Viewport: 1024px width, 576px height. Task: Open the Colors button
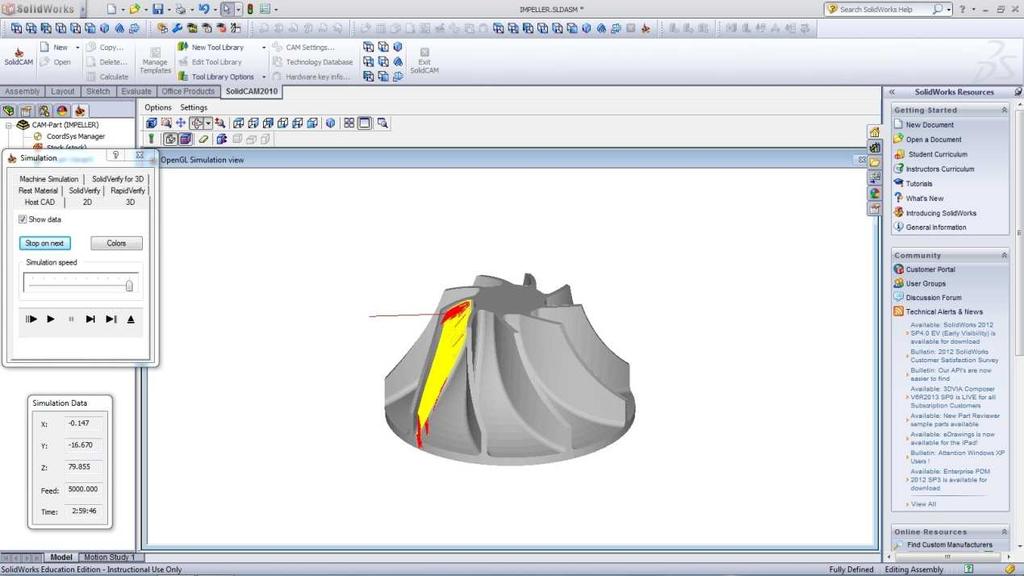click(116, 243)
